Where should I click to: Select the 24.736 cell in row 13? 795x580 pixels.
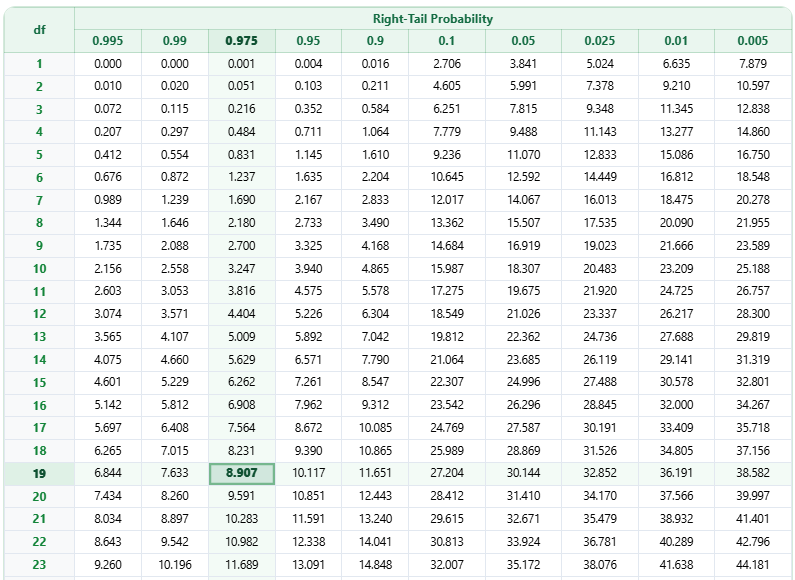[600, 337]
